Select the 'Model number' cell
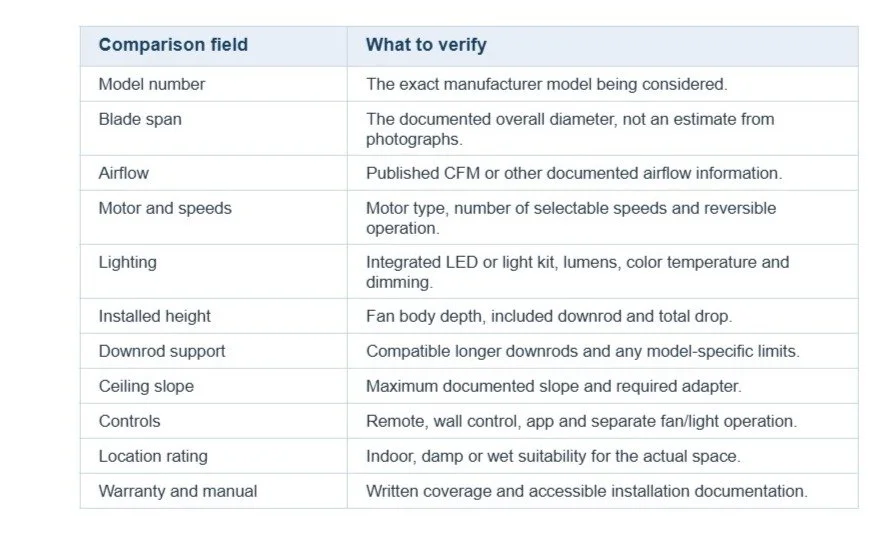The width and height of the screenshot is (887, 533). point(213,84)
